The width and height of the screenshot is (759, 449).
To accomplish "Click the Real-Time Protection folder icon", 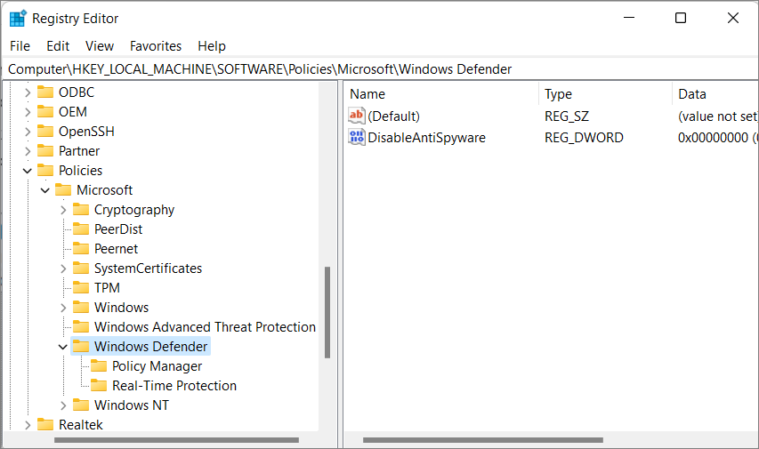I will pos(99,386).
